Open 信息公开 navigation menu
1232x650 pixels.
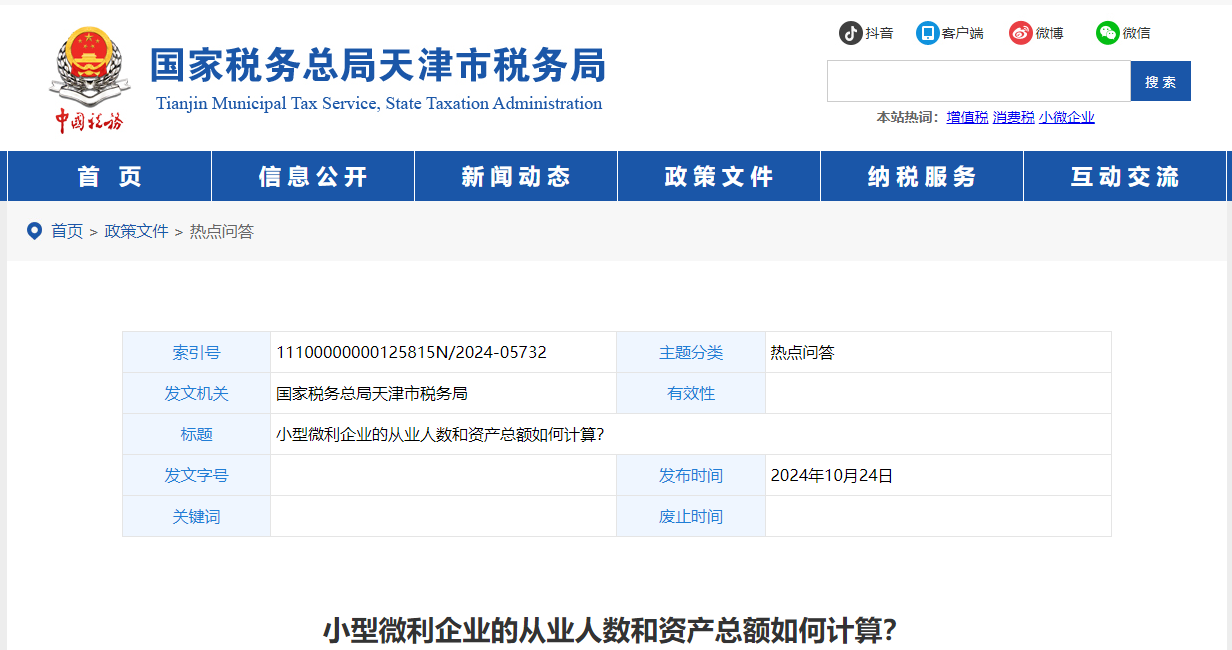point(313,177)
